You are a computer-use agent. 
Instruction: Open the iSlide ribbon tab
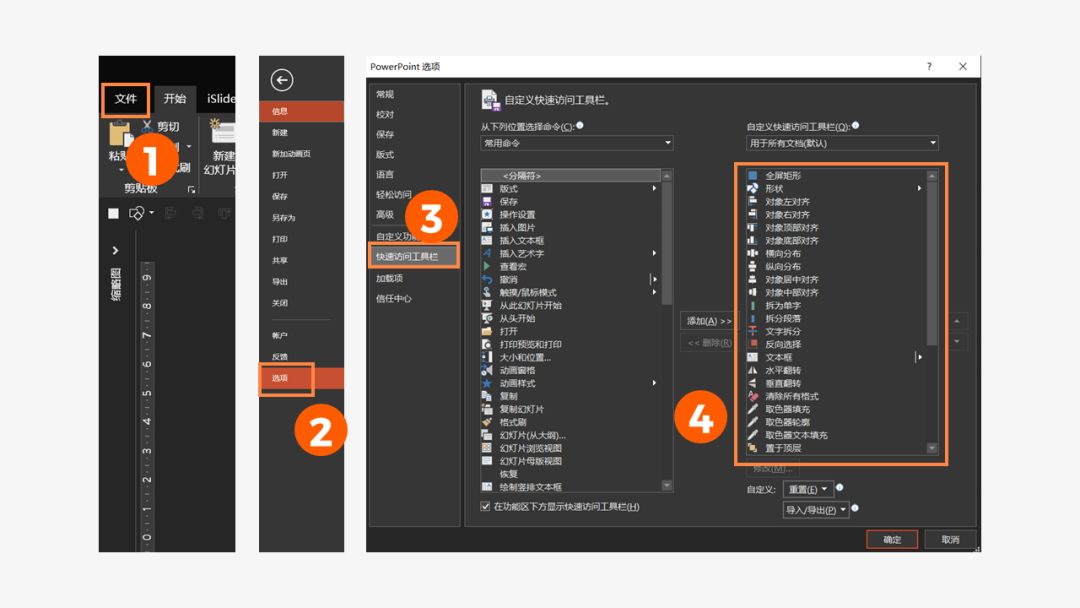click(220, 99)
